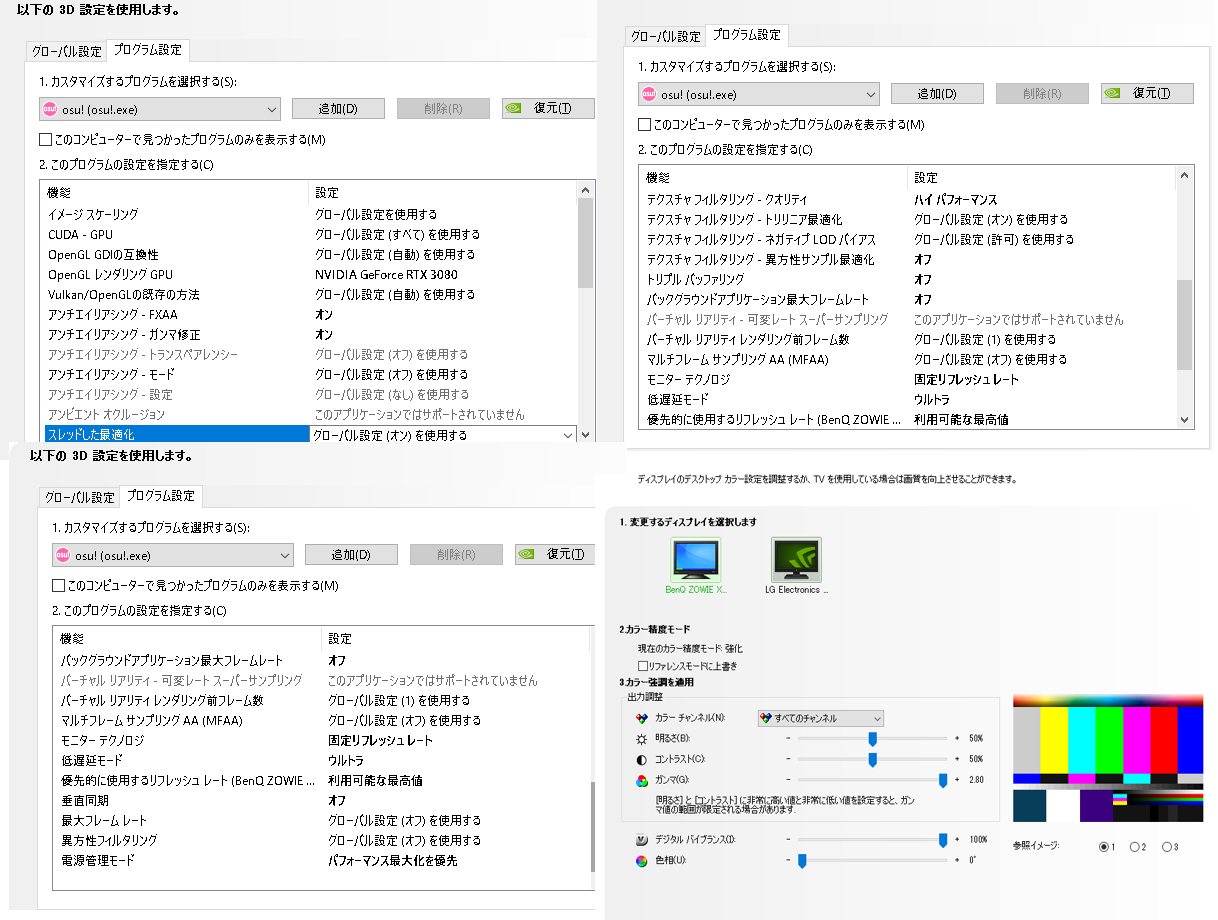Select reference image radio button 1
The height and width of the screenshot is (920, 1218).
click(x=1104, y=846)
